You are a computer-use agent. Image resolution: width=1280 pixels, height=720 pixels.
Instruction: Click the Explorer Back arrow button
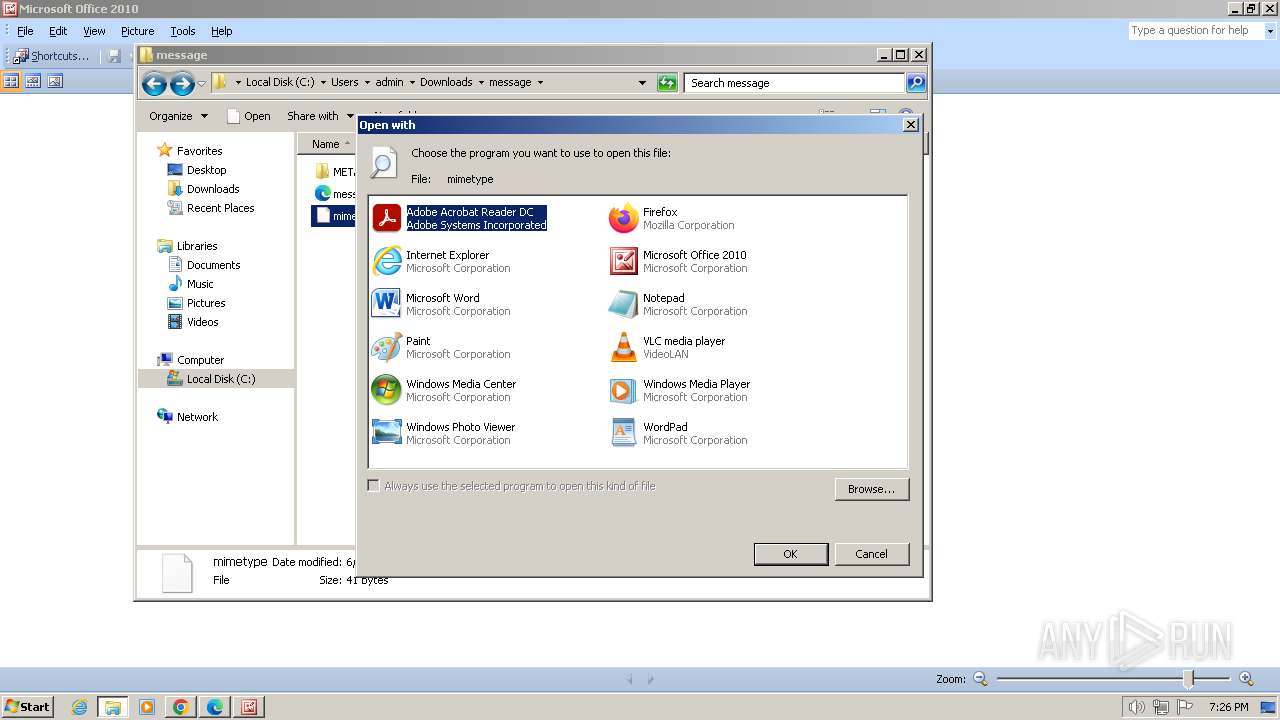pyautogui.click(x=154, y=84)
